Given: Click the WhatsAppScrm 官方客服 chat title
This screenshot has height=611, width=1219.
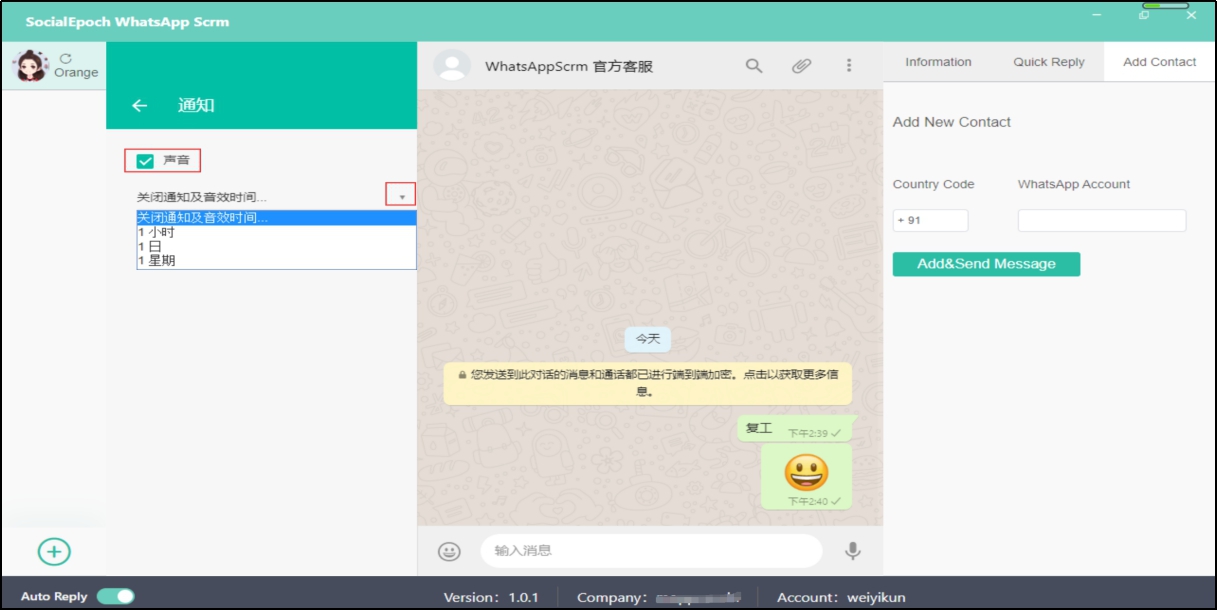Looking at the screenshot, I should pos(569,67).
